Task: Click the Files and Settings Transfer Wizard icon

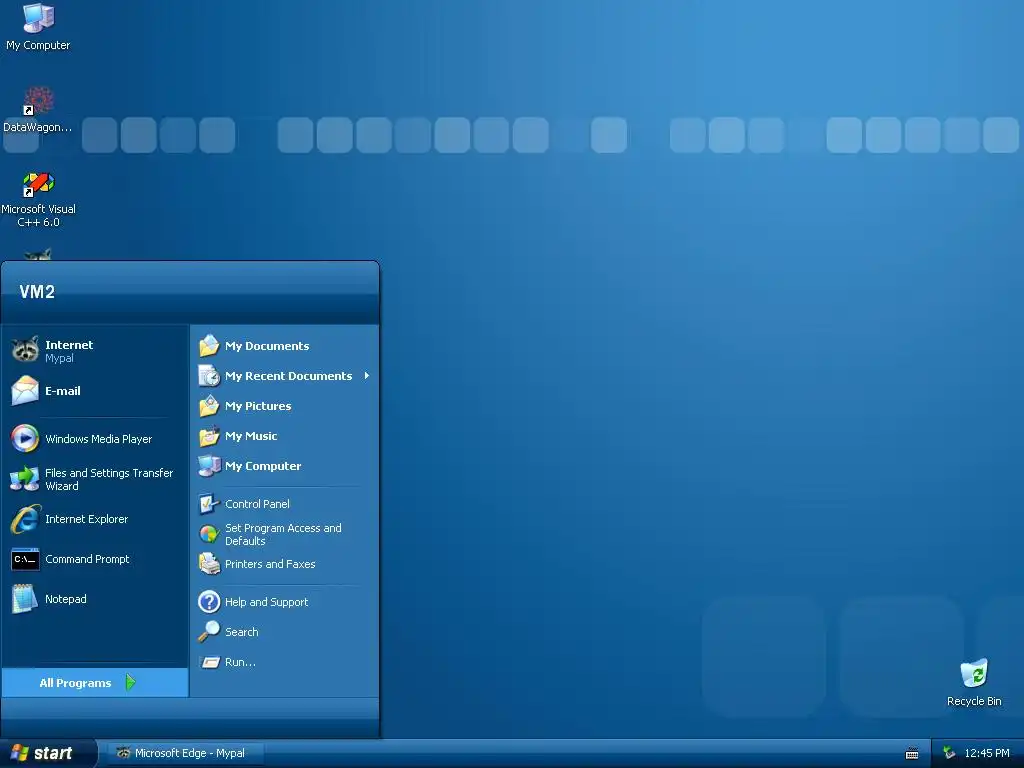Action: 25,479
